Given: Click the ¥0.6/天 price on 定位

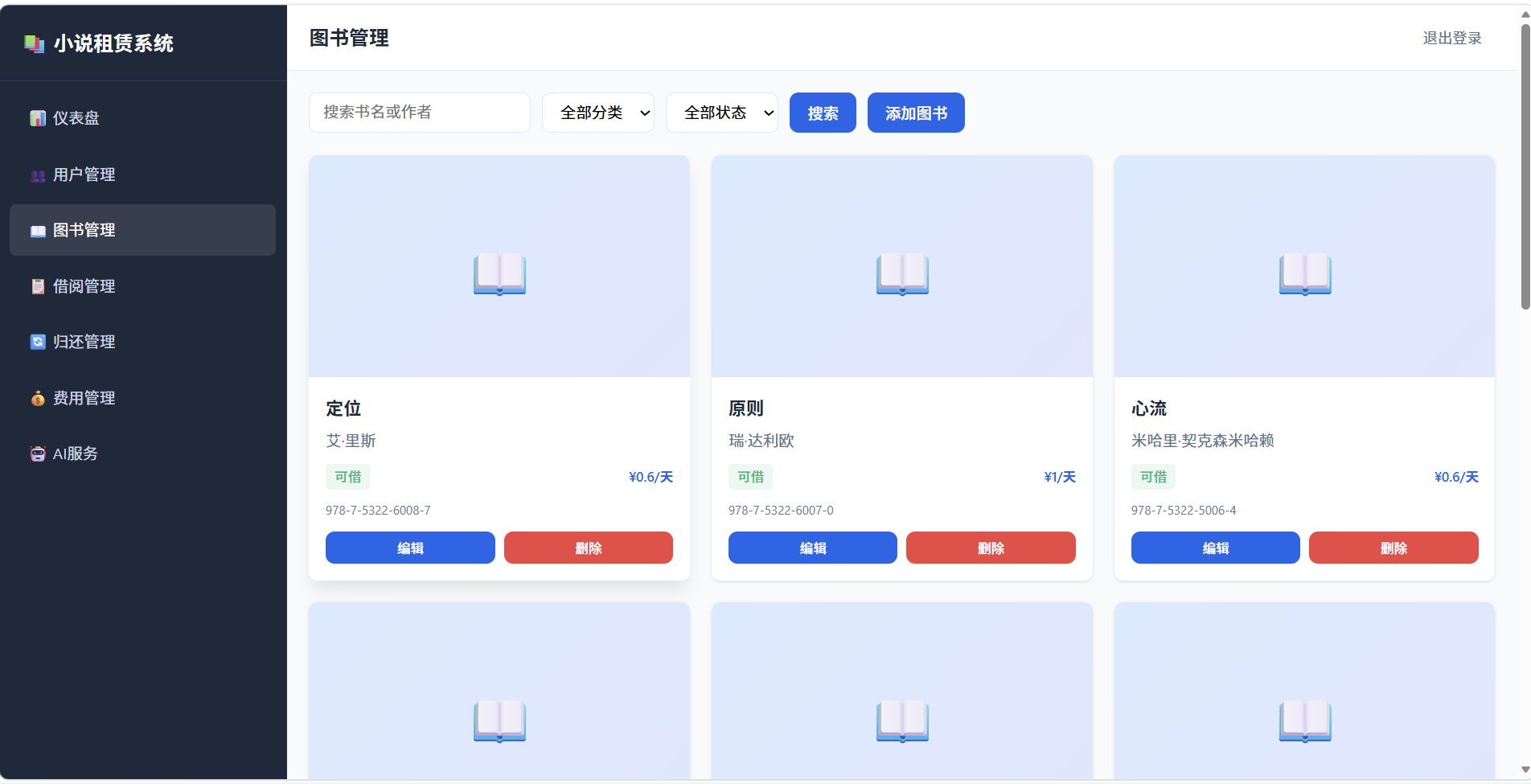Looking at the screenshot, I should point(651,477).
